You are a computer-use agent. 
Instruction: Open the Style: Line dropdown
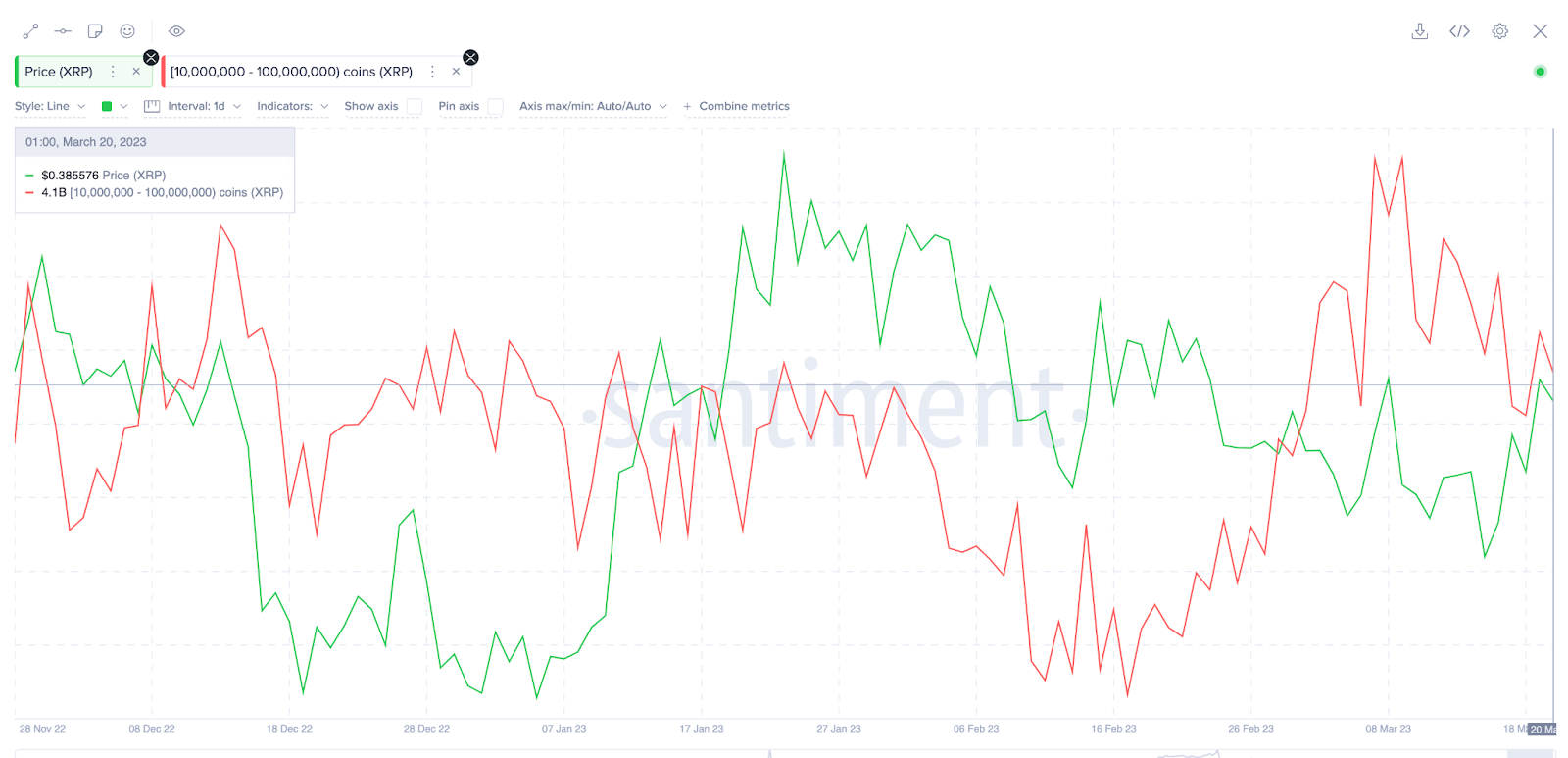coord(50,106)
